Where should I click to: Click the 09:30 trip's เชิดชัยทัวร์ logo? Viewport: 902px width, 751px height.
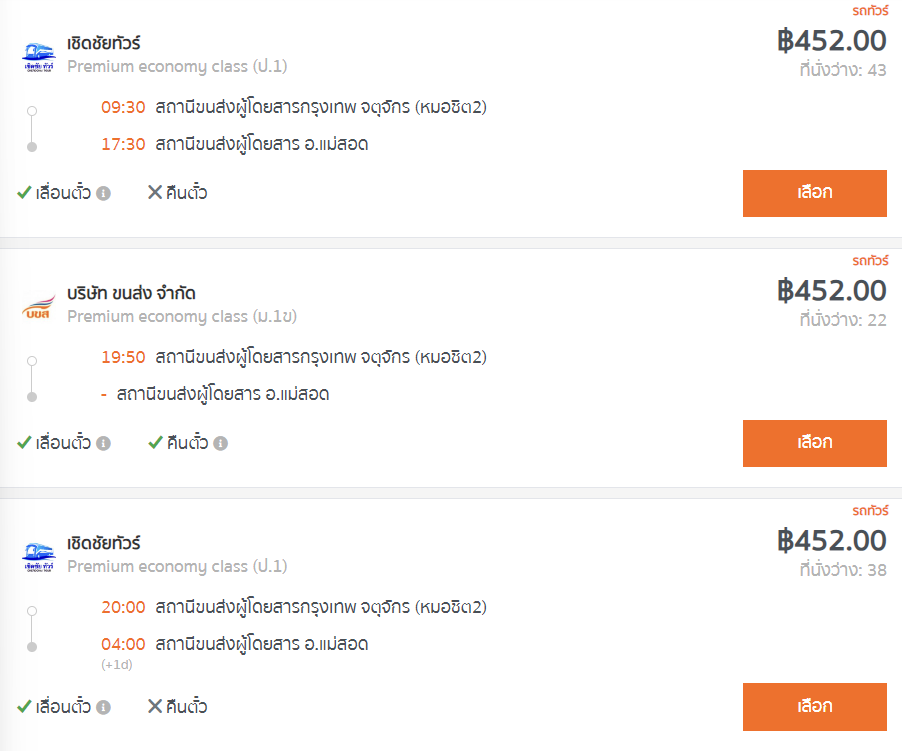[39, 56]
